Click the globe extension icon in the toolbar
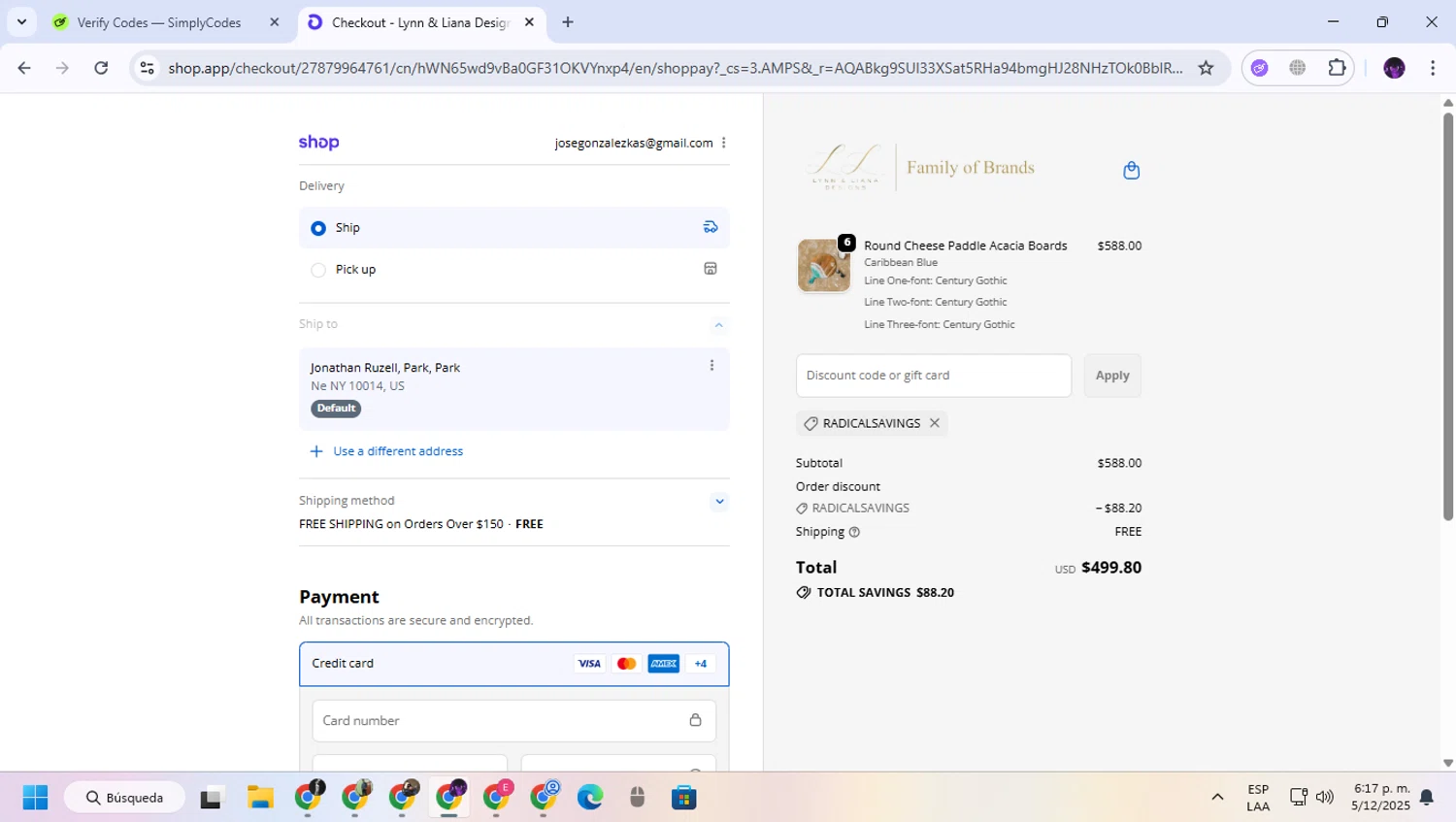Screen dimensions: 1456x822 click(1298, 68)
